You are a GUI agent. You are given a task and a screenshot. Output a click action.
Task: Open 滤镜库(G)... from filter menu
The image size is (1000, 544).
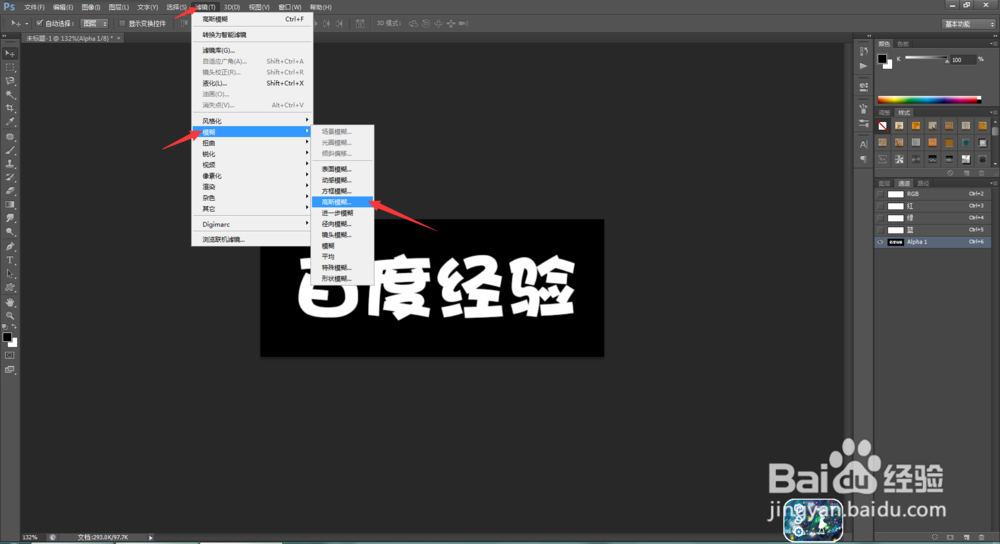click(x=252, y=50)
